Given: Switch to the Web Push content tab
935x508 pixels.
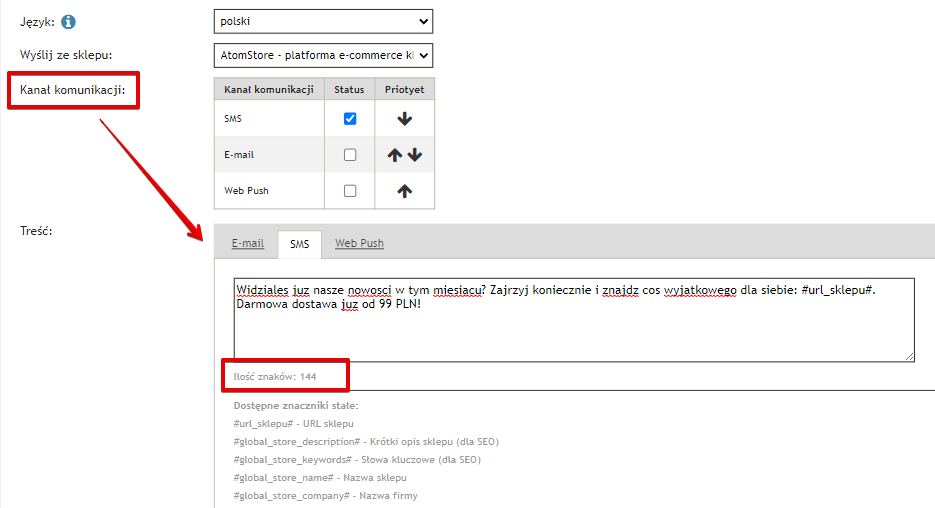Looking at the screenshot, I should 359,243.
